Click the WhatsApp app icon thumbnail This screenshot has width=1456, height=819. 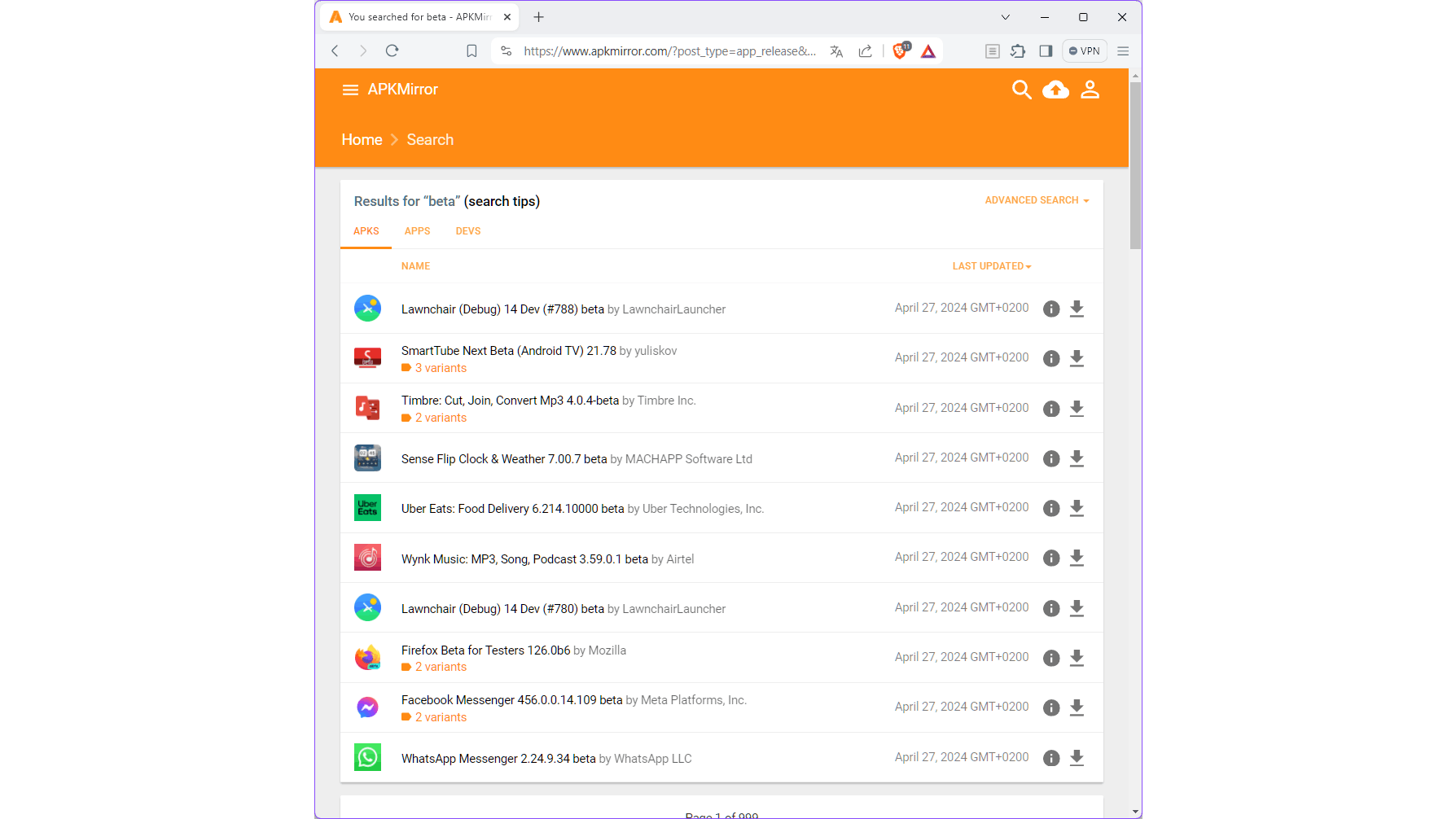click(x=367, y=758)
